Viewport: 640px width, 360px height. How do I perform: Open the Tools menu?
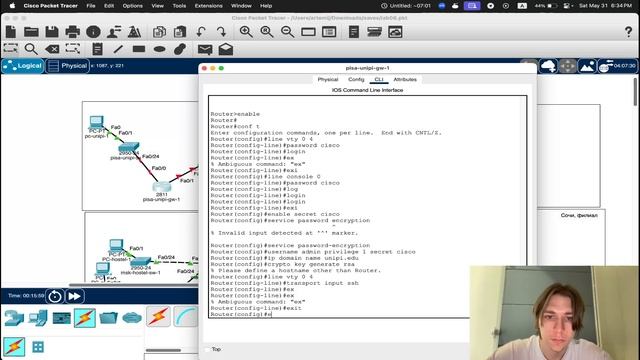tap(179, 6)
